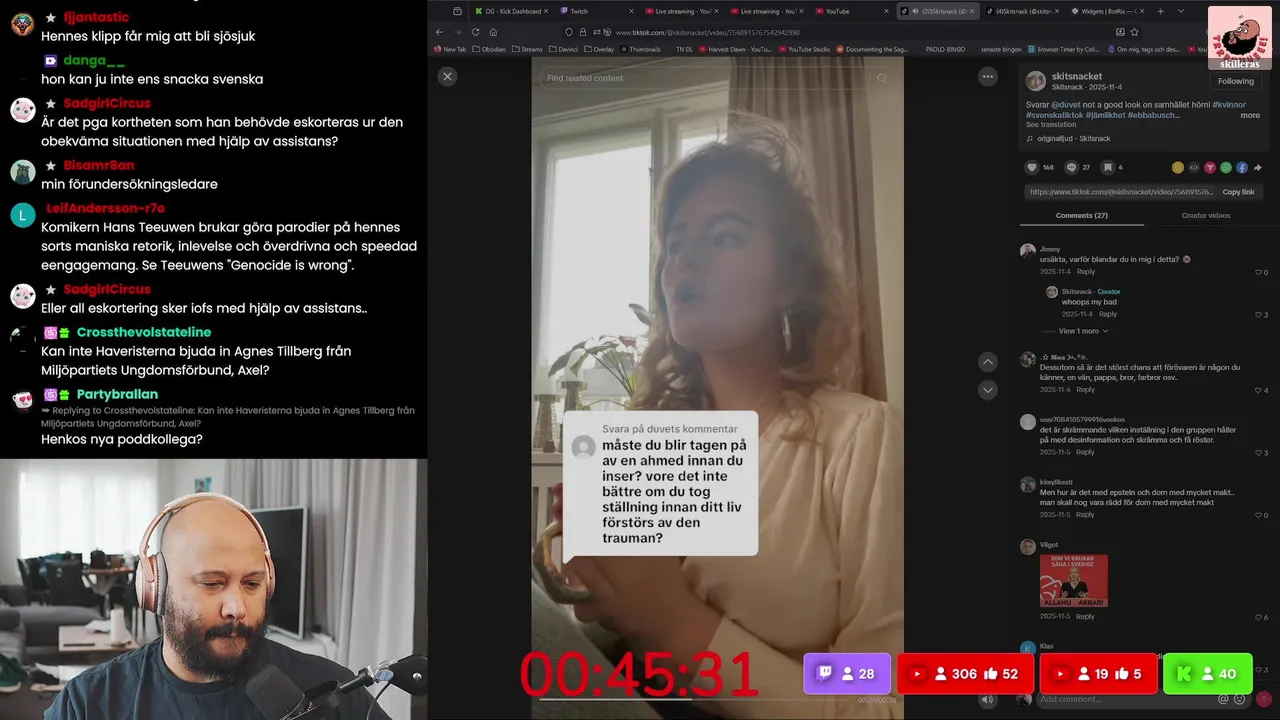Click the Copy link button

tap(1238, 192)
